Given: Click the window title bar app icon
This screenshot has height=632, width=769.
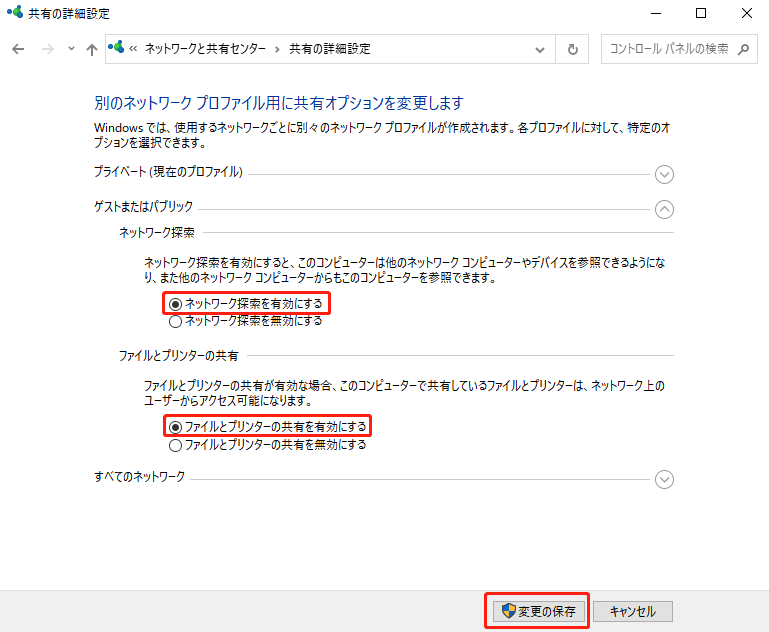Looking at the screenshot, I should [15, 12].
